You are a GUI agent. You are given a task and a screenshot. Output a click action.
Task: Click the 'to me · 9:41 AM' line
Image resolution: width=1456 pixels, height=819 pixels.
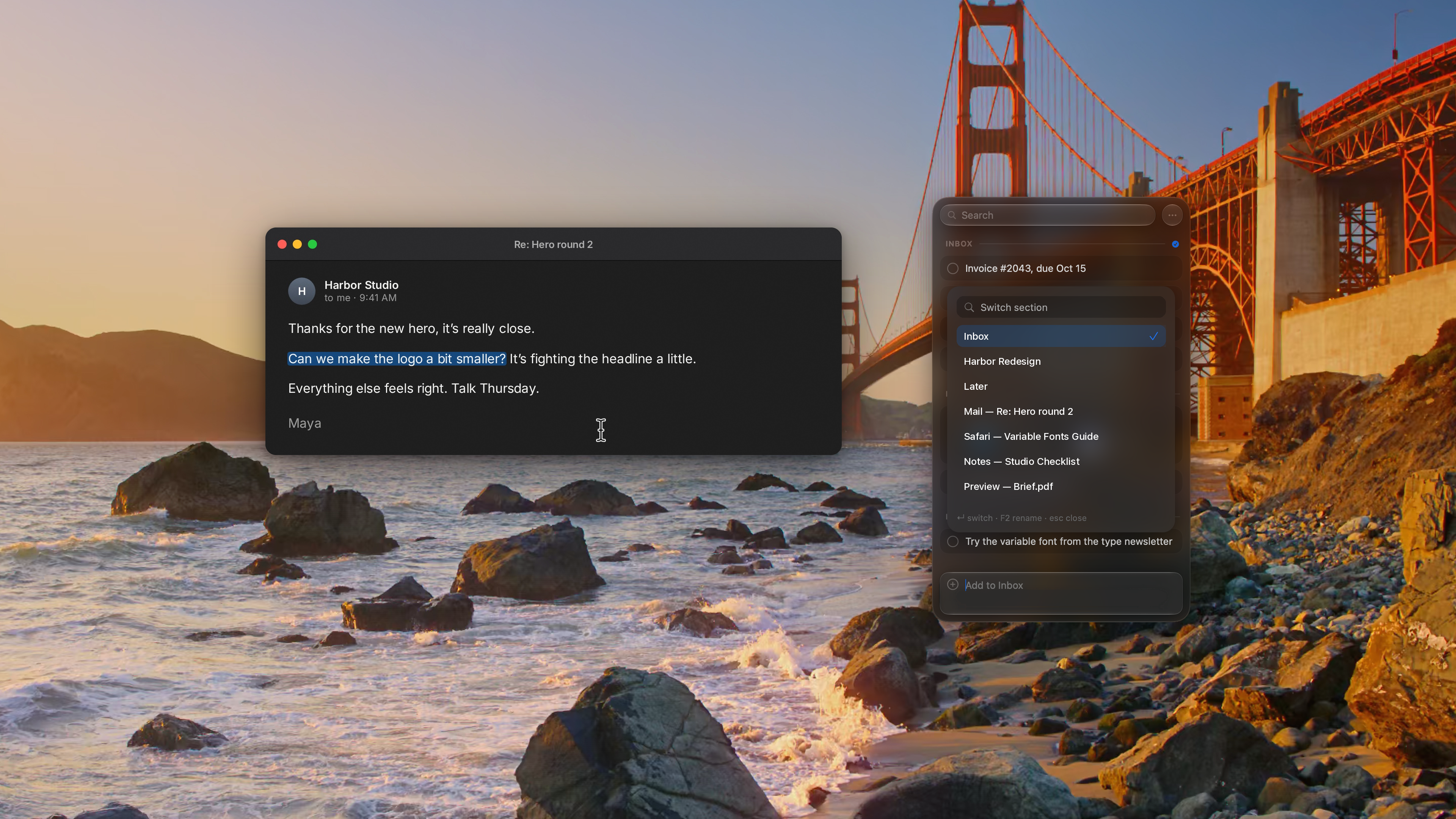pyautogui.click(x=360, y=298)
